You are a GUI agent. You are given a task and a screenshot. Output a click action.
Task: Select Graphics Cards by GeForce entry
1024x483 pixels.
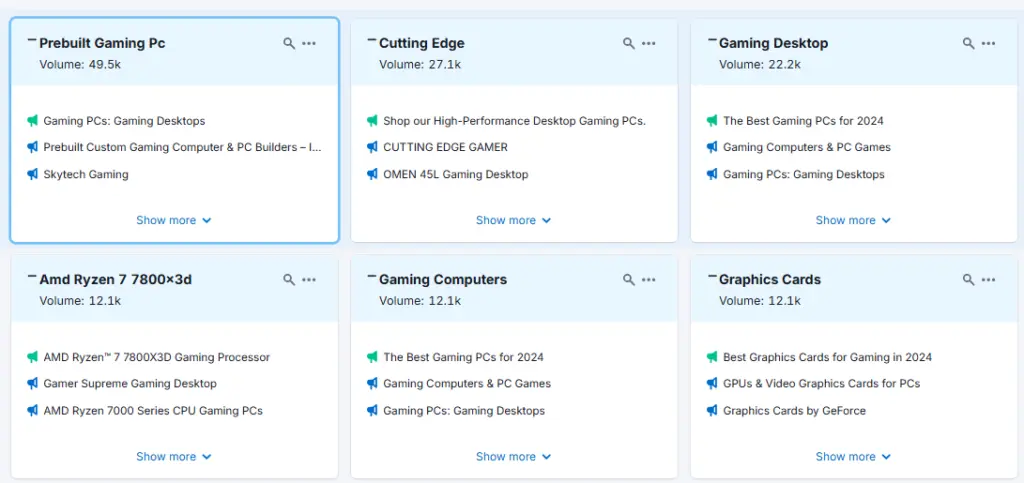[794, 410]
